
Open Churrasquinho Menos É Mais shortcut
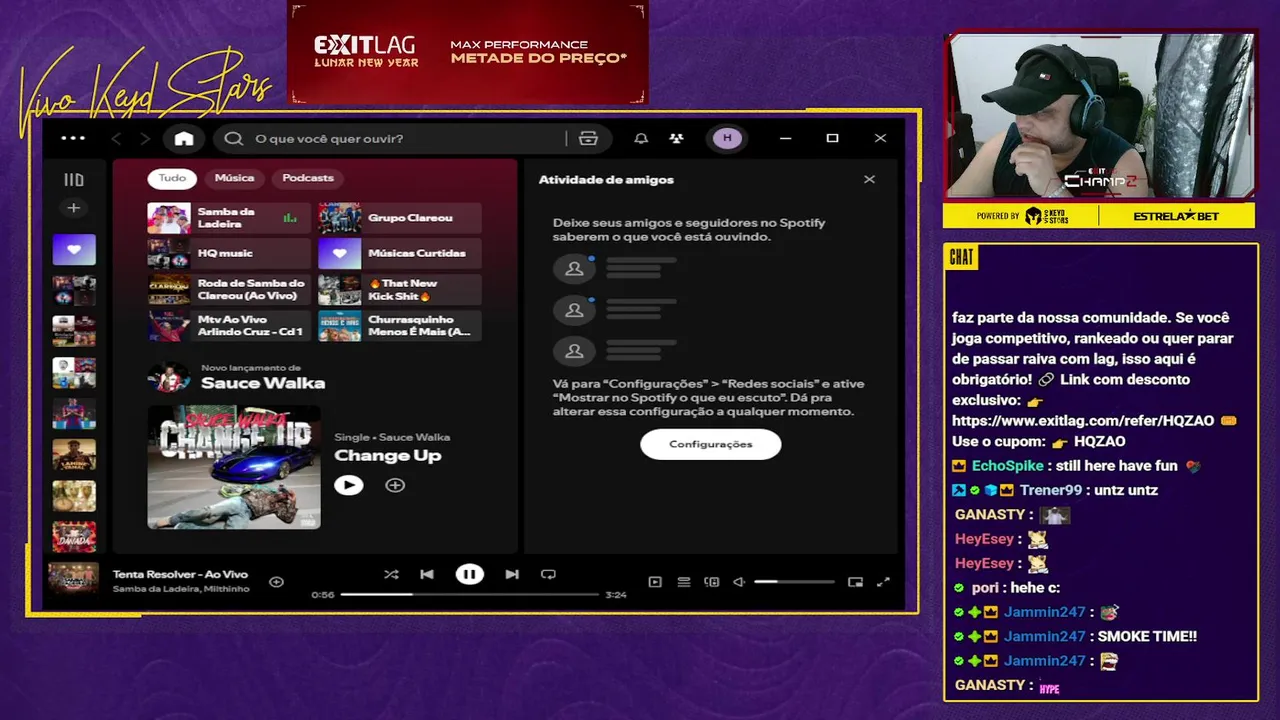(400, 326)
